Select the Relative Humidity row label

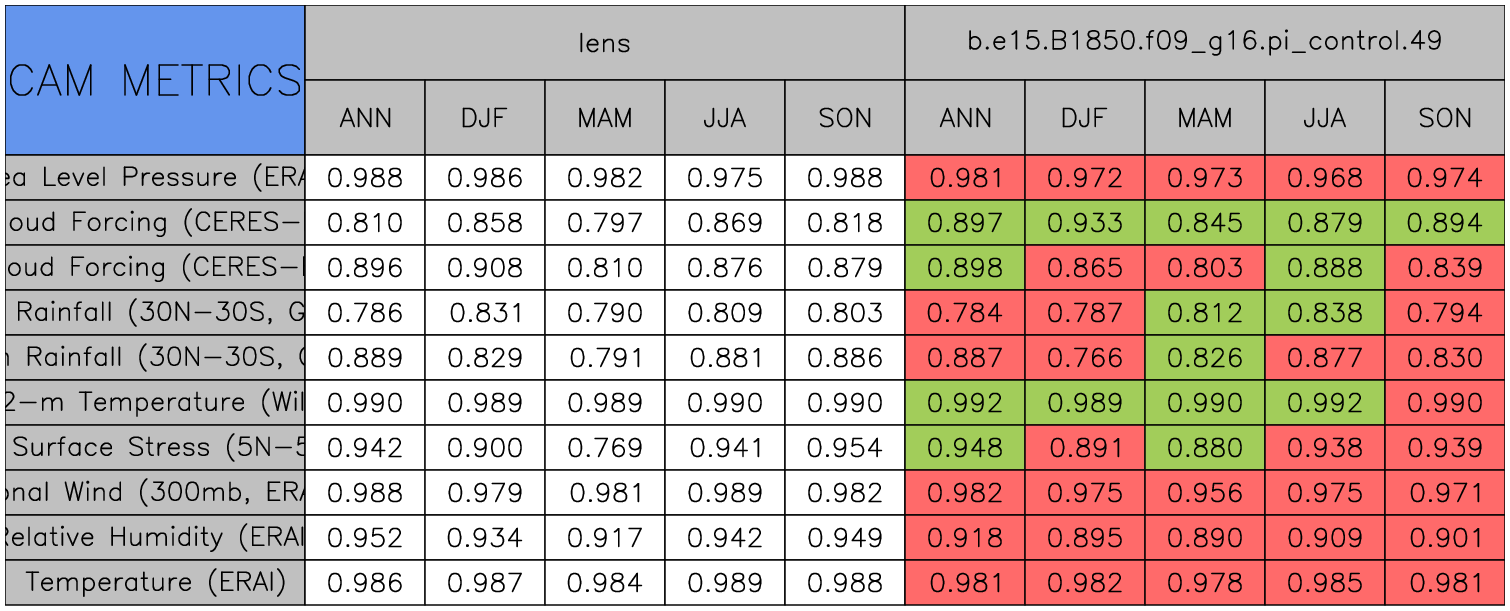coord(155,538)
